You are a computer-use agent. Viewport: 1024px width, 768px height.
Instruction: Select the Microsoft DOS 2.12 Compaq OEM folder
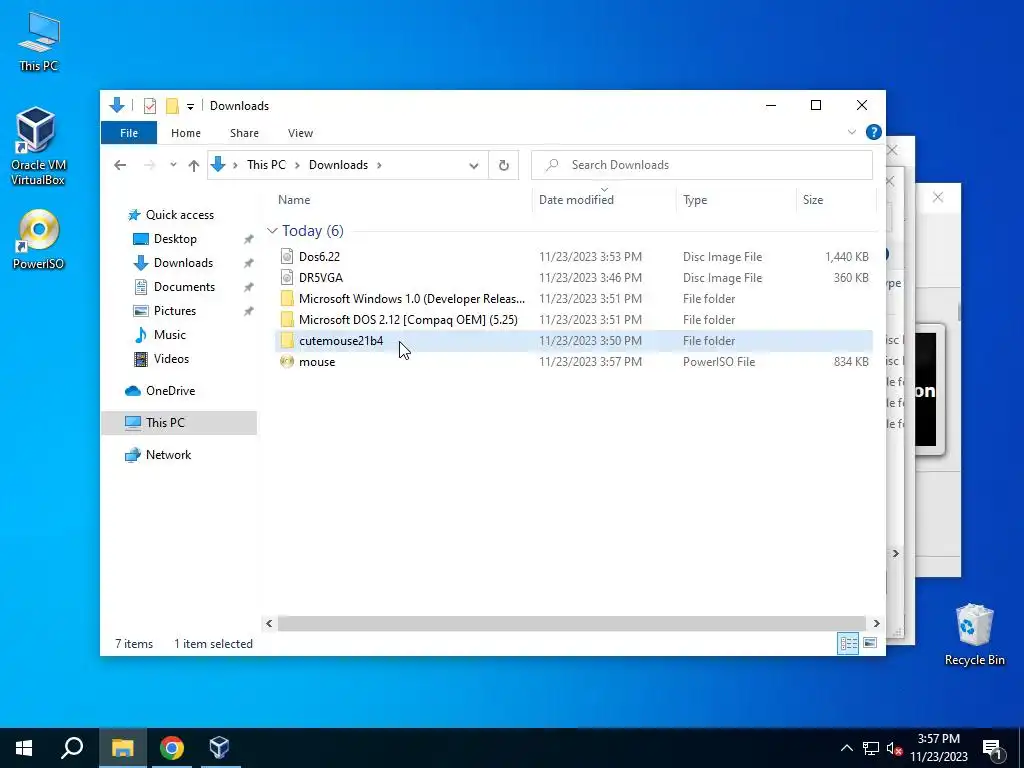(573, 319)
